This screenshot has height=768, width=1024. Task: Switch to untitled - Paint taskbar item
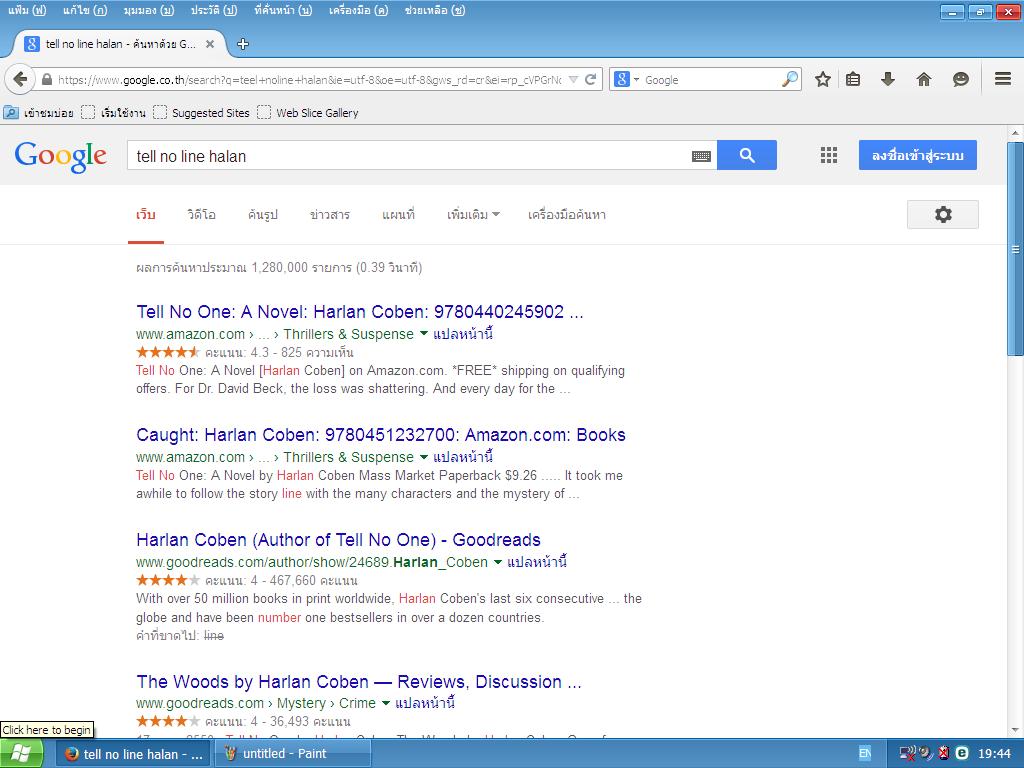click(292, 754)
